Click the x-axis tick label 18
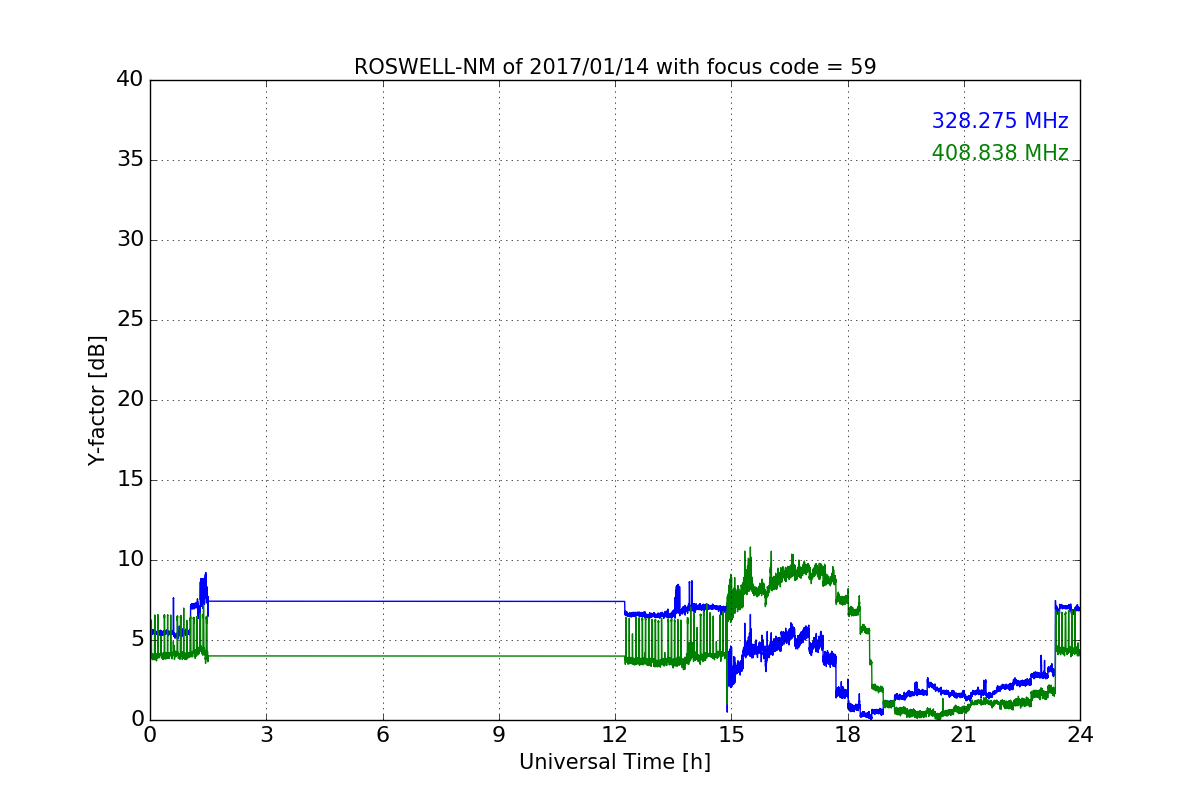 coord(848,735)
